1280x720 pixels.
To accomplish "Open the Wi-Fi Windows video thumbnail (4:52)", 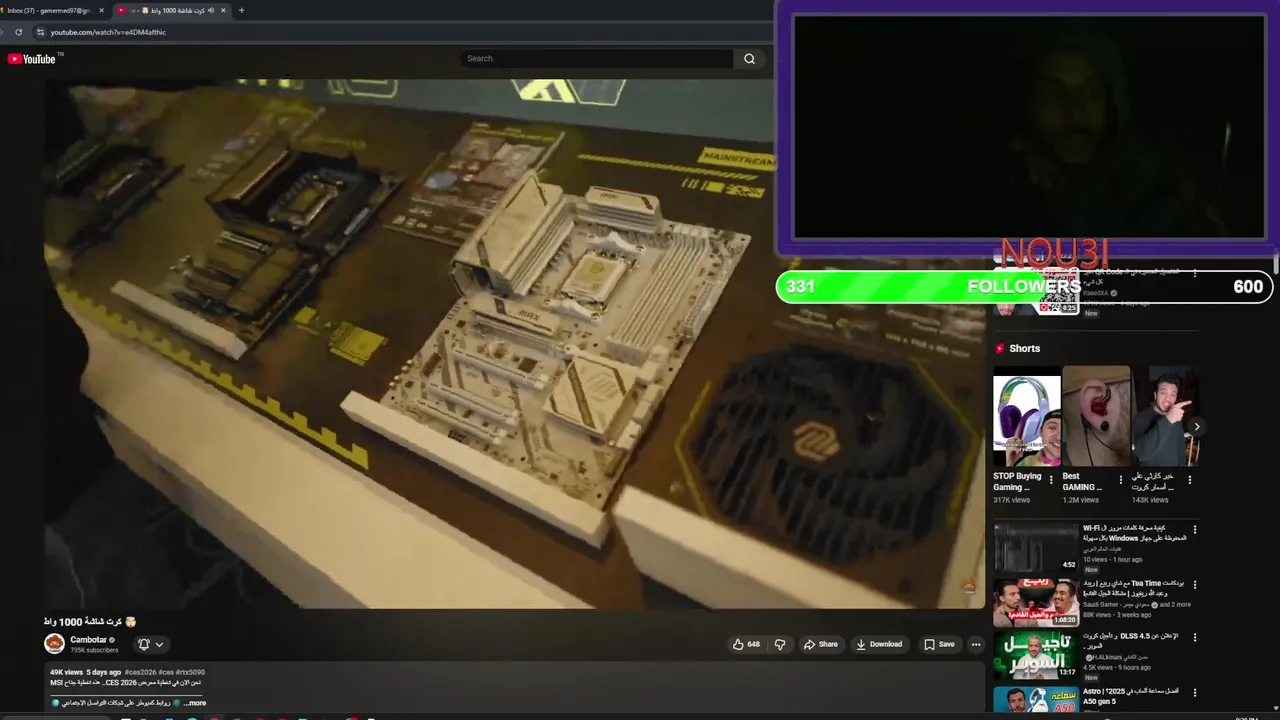I will coord(1035,547).
